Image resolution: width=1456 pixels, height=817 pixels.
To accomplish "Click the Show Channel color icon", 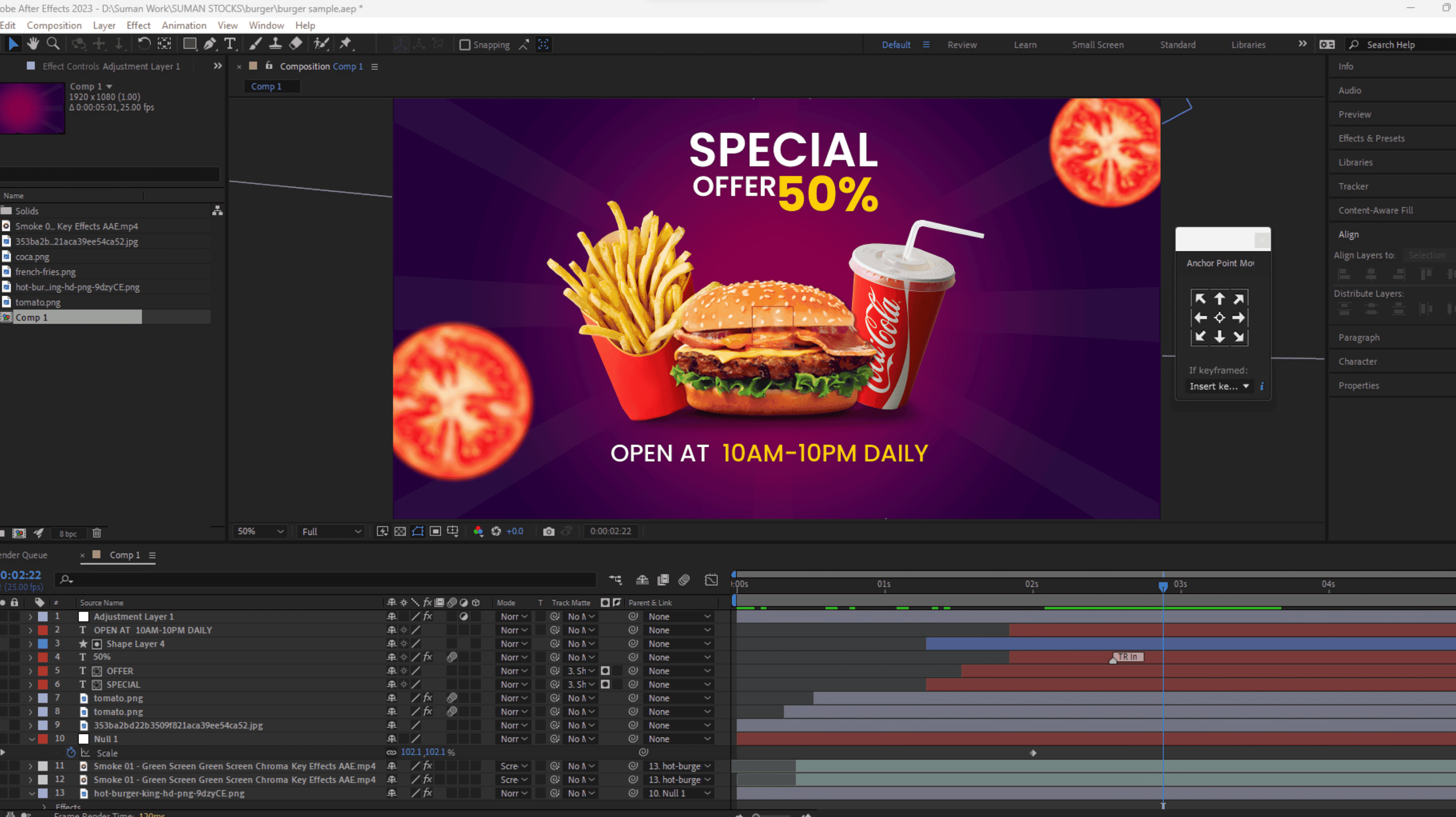I will (x=478, y=531).
